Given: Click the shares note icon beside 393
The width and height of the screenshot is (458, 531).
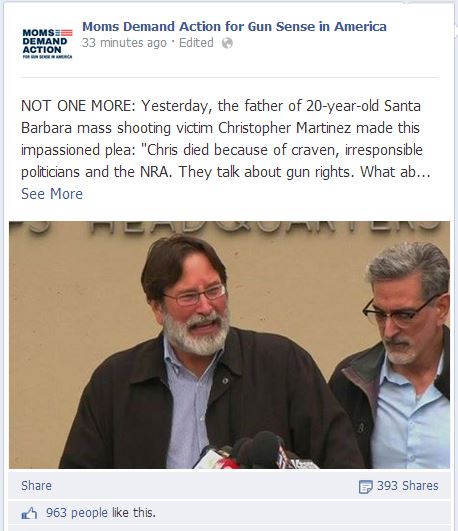Looking at the screenshot, I should point(366,487).
